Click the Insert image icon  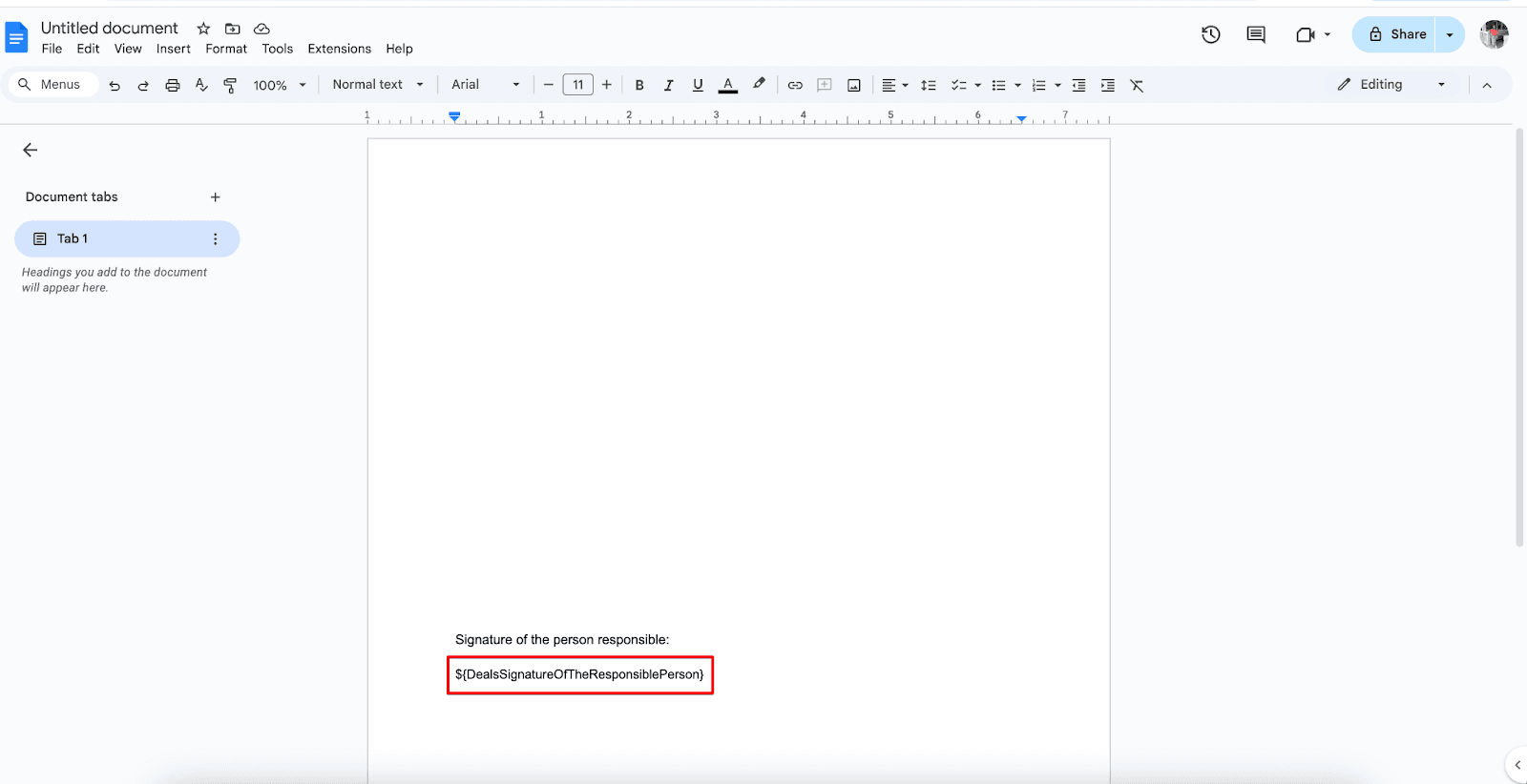pos(854,85)
